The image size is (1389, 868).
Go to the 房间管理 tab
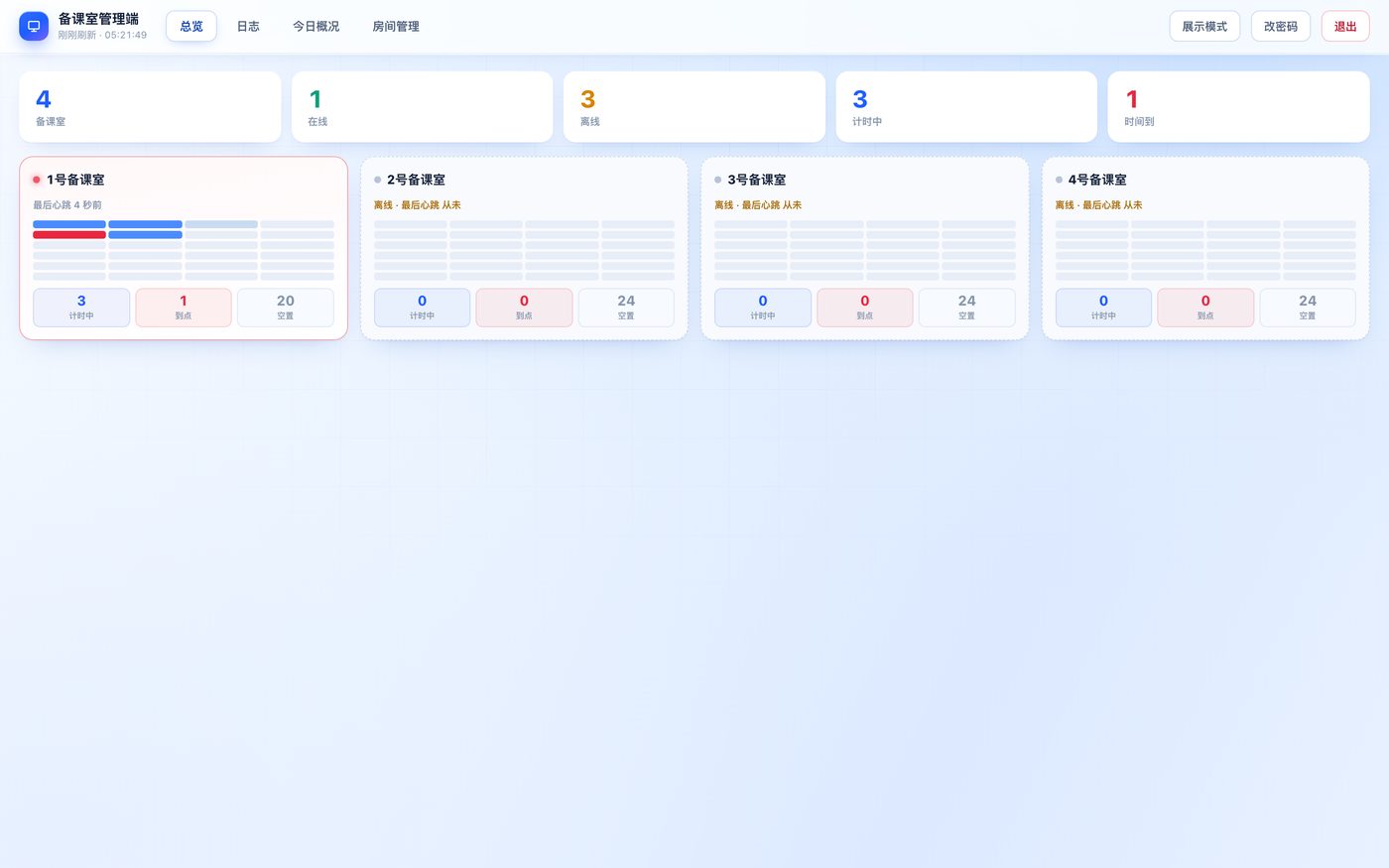(396, 26)
